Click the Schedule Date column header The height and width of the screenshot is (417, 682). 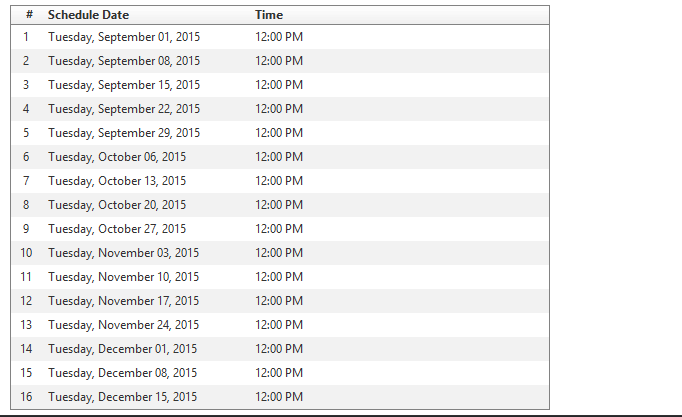pos(88,15)
